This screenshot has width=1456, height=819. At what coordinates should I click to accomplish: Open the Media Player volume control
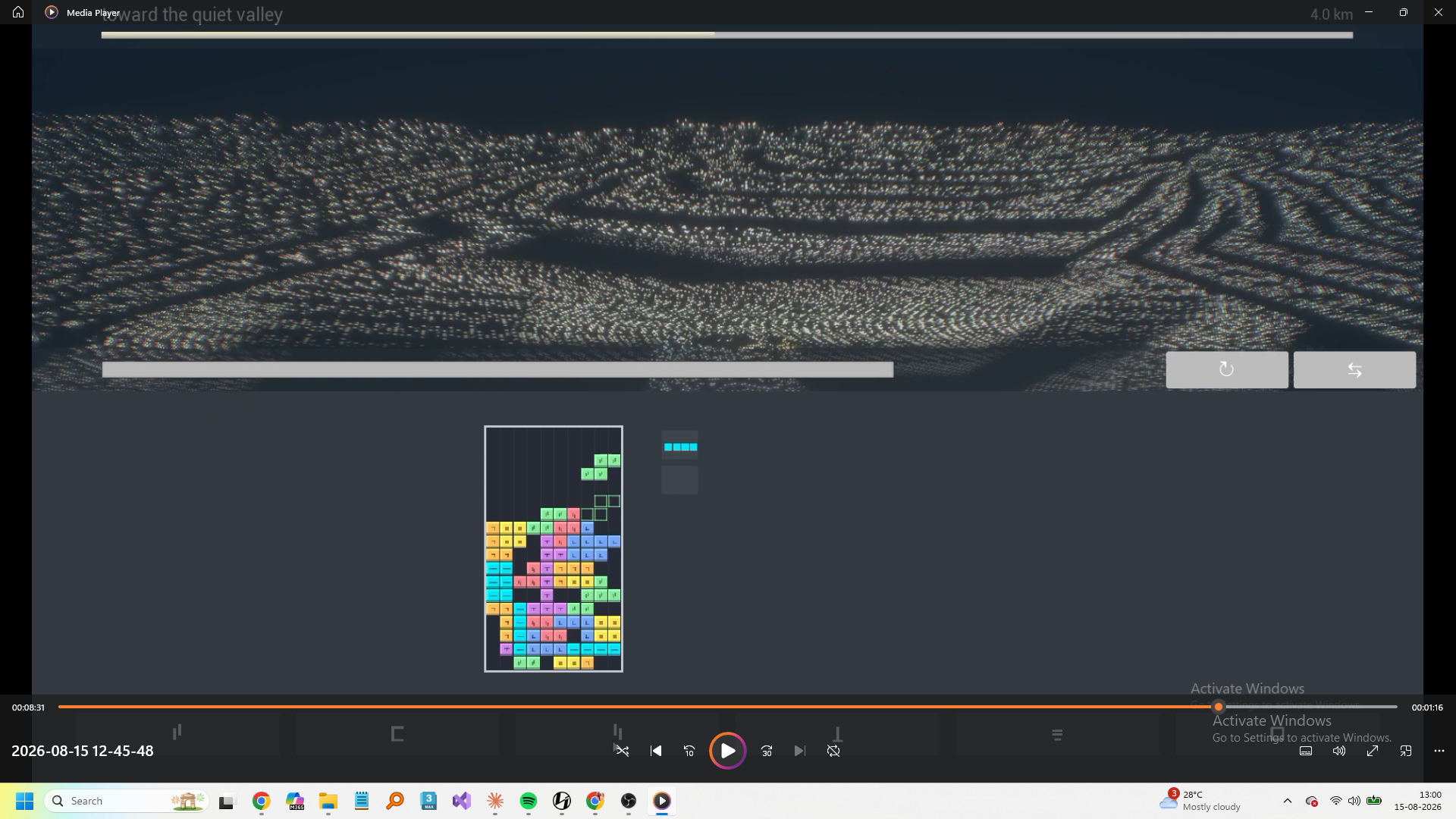pyautogui.click(x=1339, y=751)
